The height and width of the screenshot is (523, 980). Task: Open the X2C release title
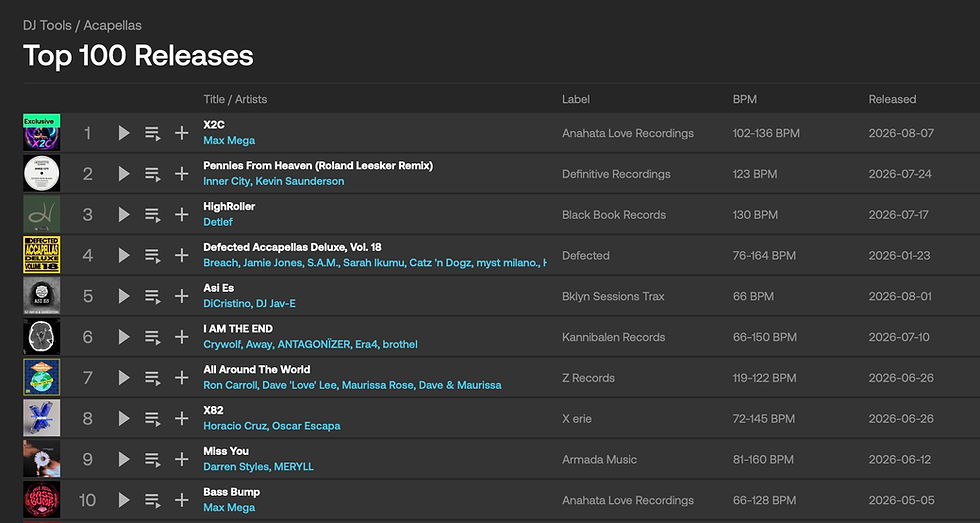pyautogui.click(x=214, y=125)
